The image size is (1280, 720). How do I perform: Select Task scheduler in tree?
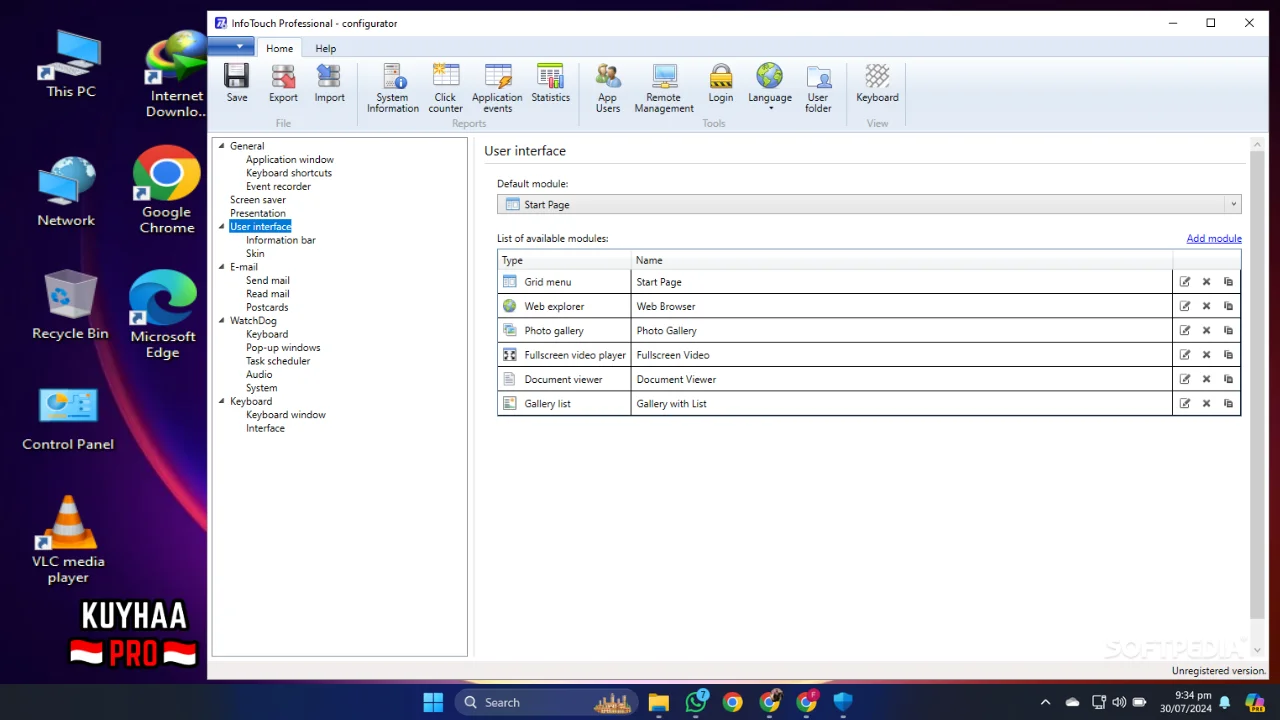click(278, 361)
